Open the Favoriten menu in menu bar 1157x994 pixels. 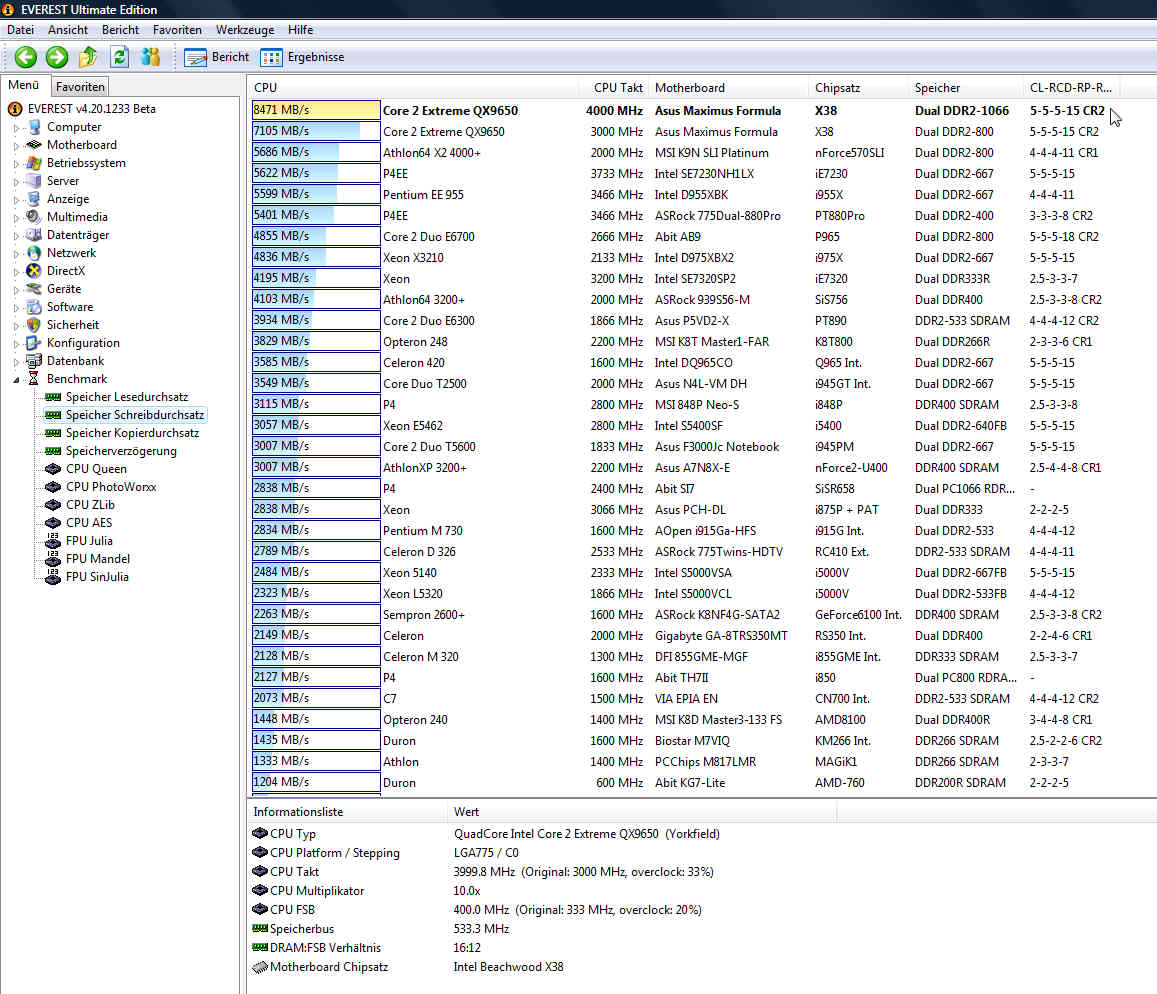pos(177,30)
